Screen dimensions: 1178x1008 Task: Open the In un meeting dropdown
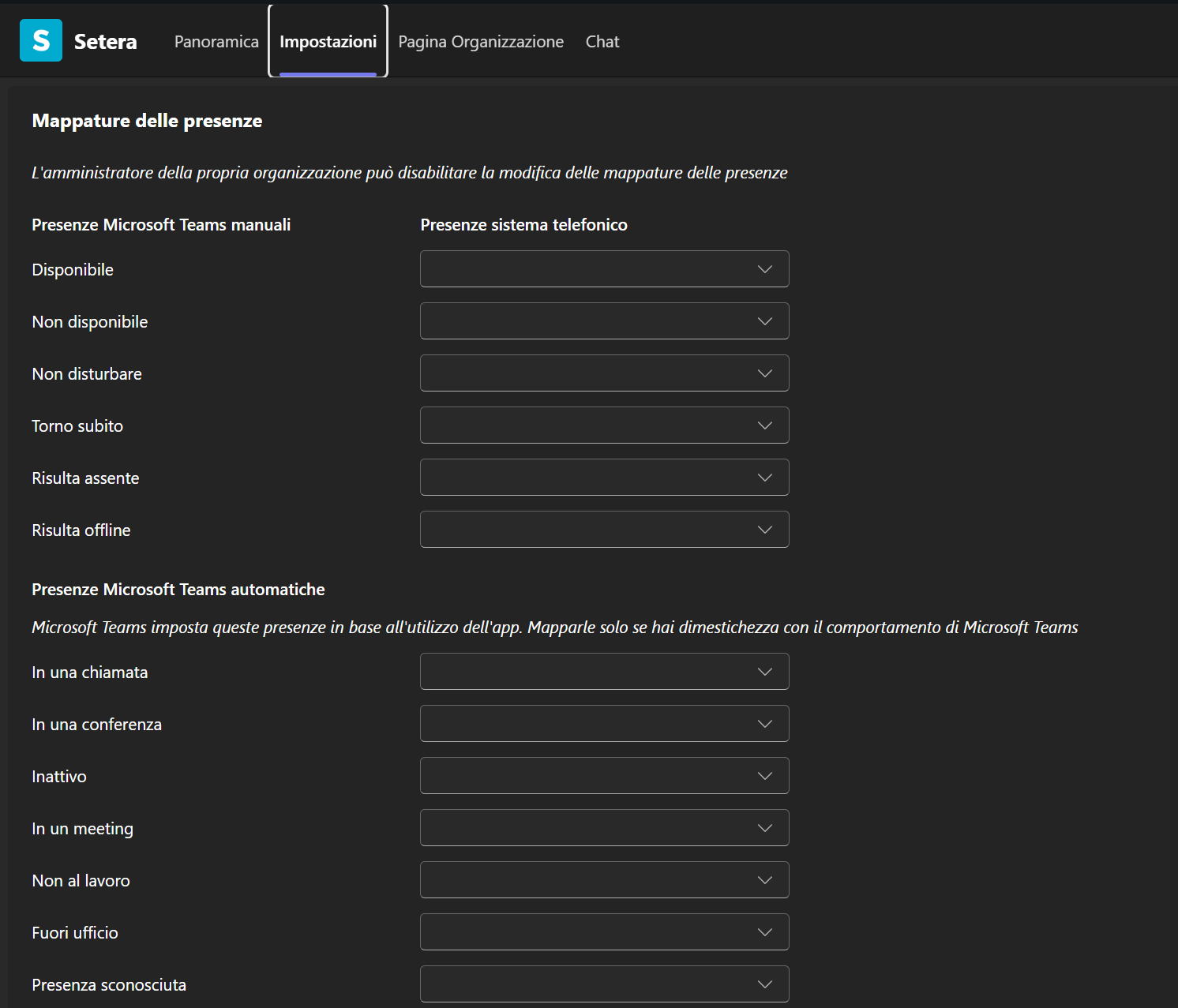tap(604, 828)
